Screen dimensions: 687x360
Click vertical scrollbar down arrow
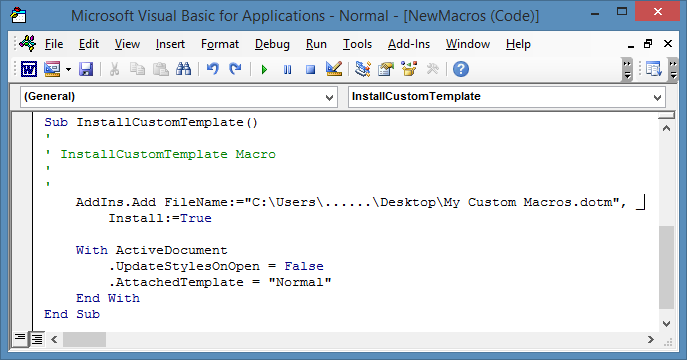666,324
